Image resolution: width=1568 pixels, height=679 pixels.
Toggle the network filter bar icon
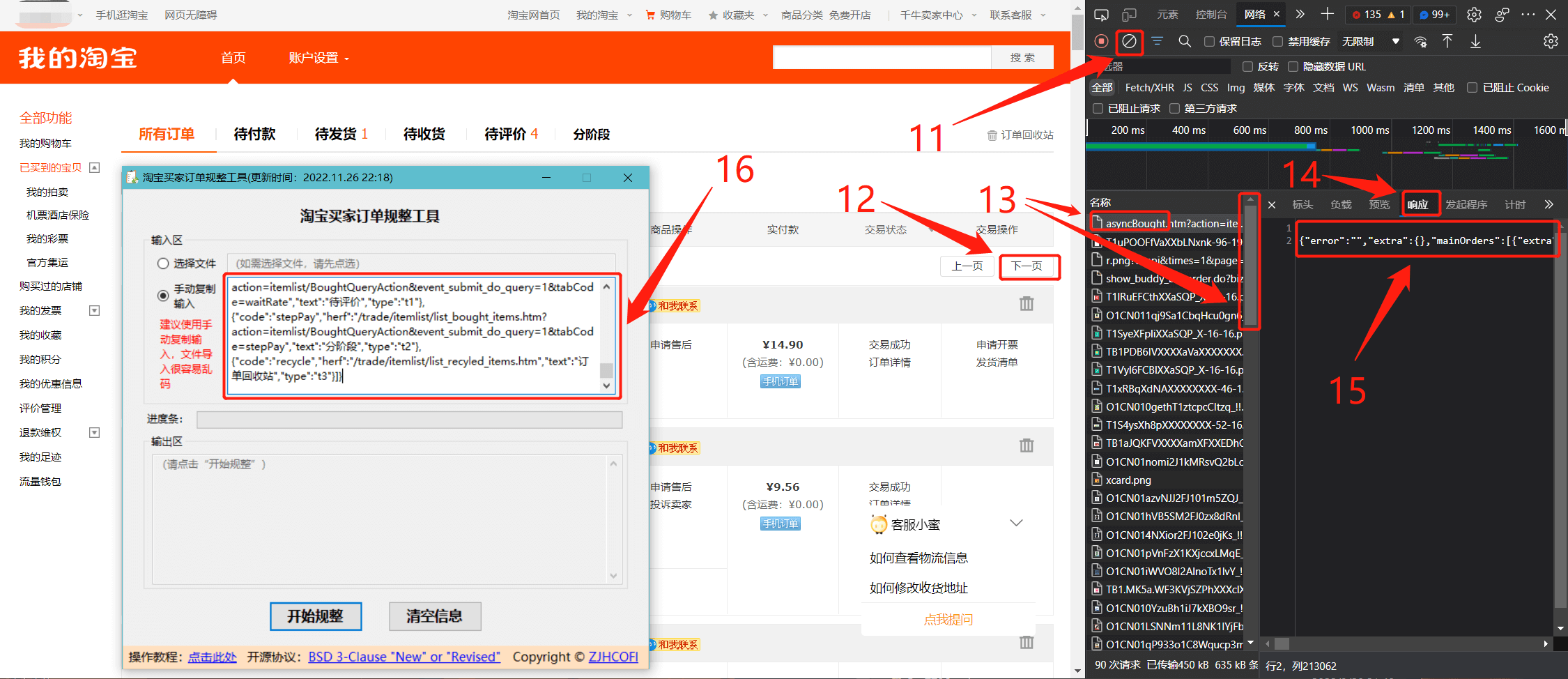click(1157, 41)
